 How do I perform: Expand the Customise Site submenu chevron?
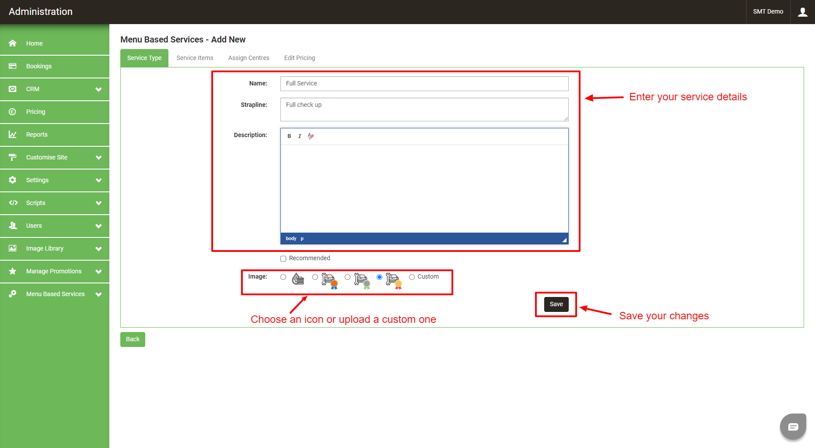98,158
